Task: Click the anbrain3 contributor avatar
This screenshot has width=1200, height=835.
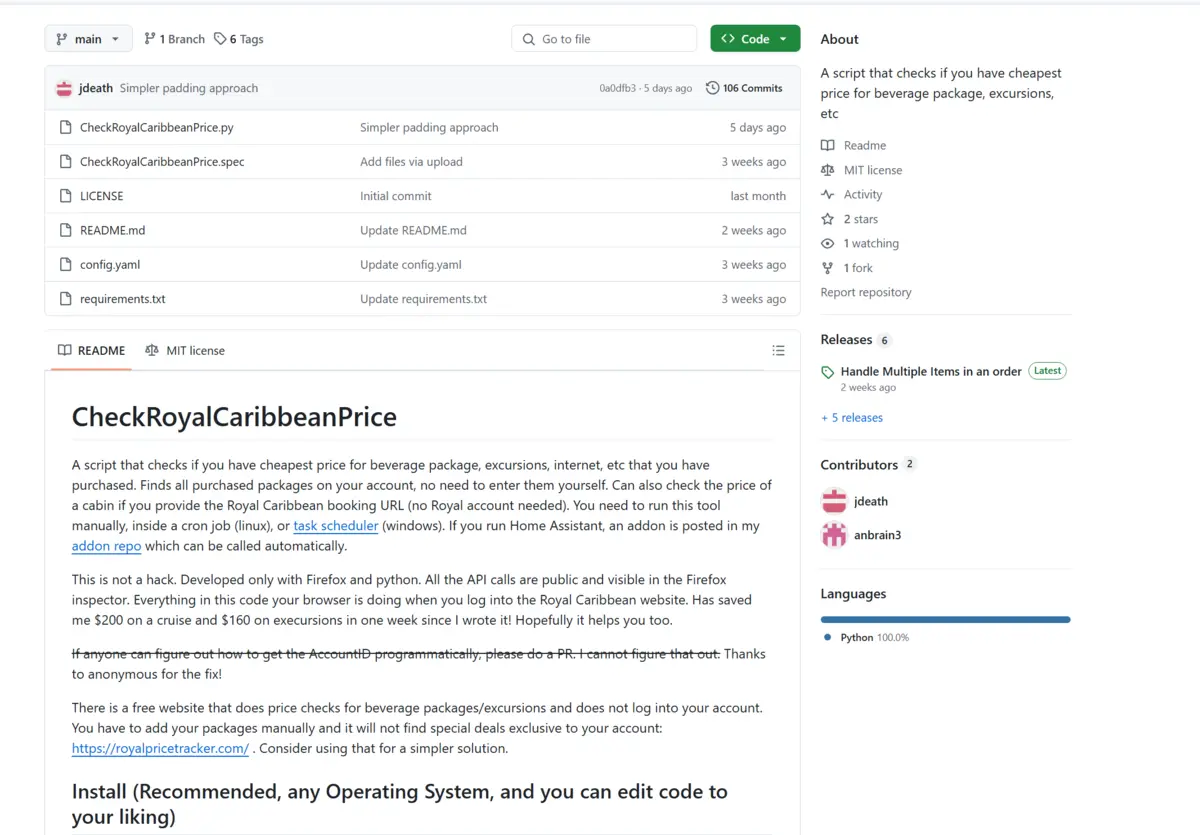Action: pyautogui.click(x=834, y=535)
